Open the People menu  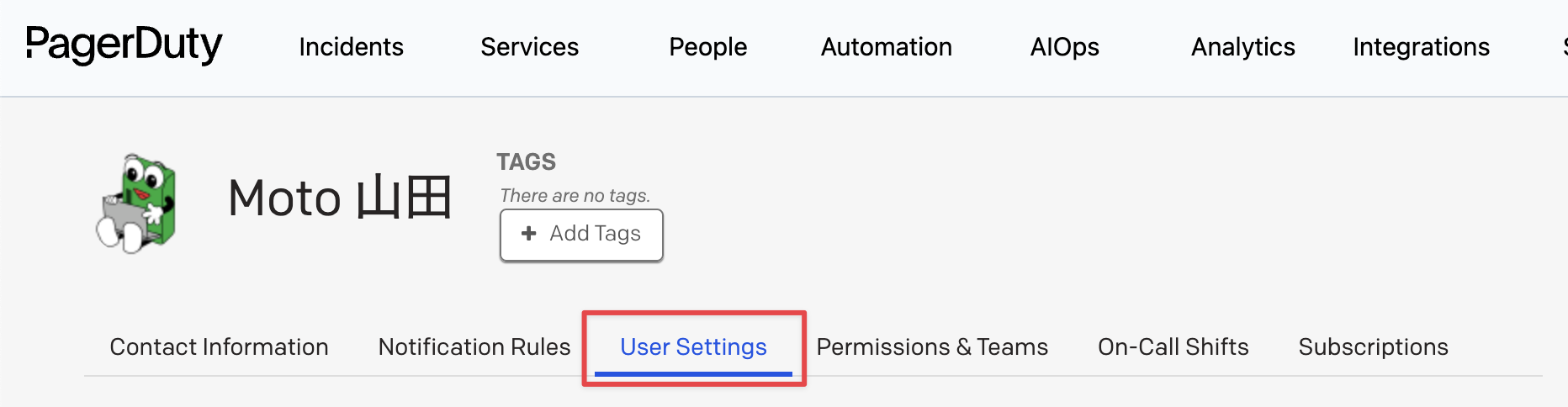coord(707,47)
